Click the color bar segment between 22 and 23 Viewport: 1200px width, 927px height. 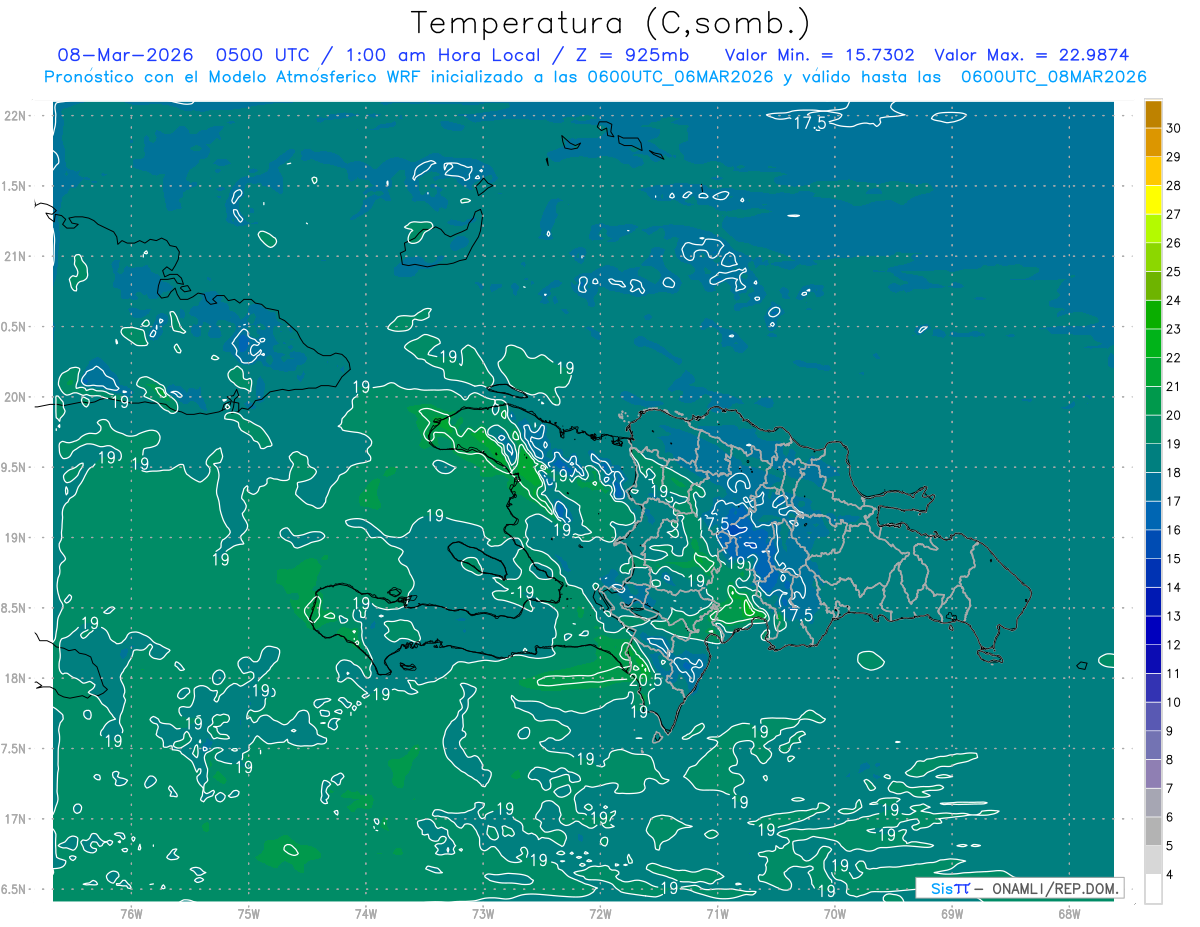coord(1153,344)
